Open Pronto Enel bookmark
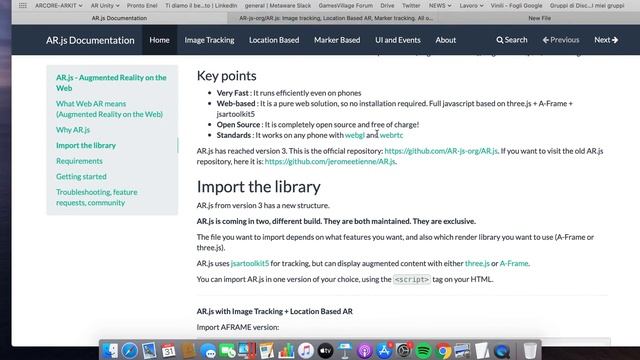This screenshot has width=640, height=360. (x=142, y=6)
